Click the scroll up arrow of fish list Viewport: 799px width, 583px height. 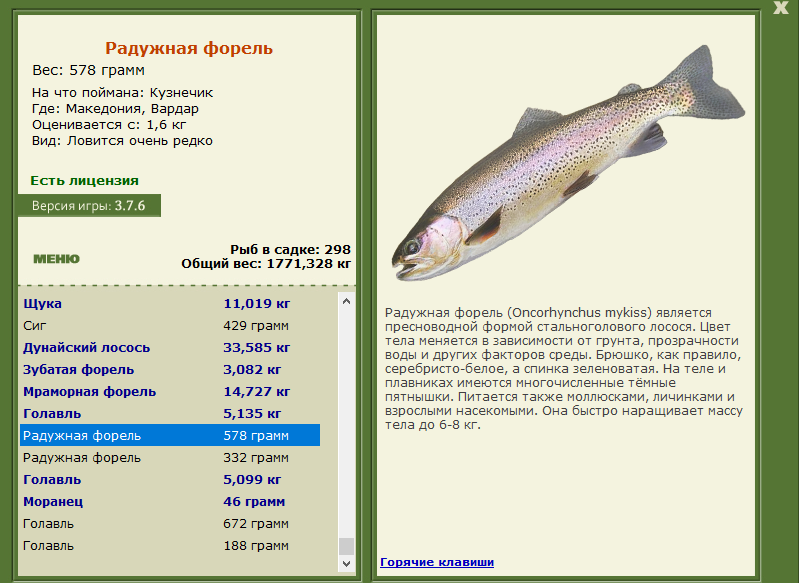coord(347,301)
